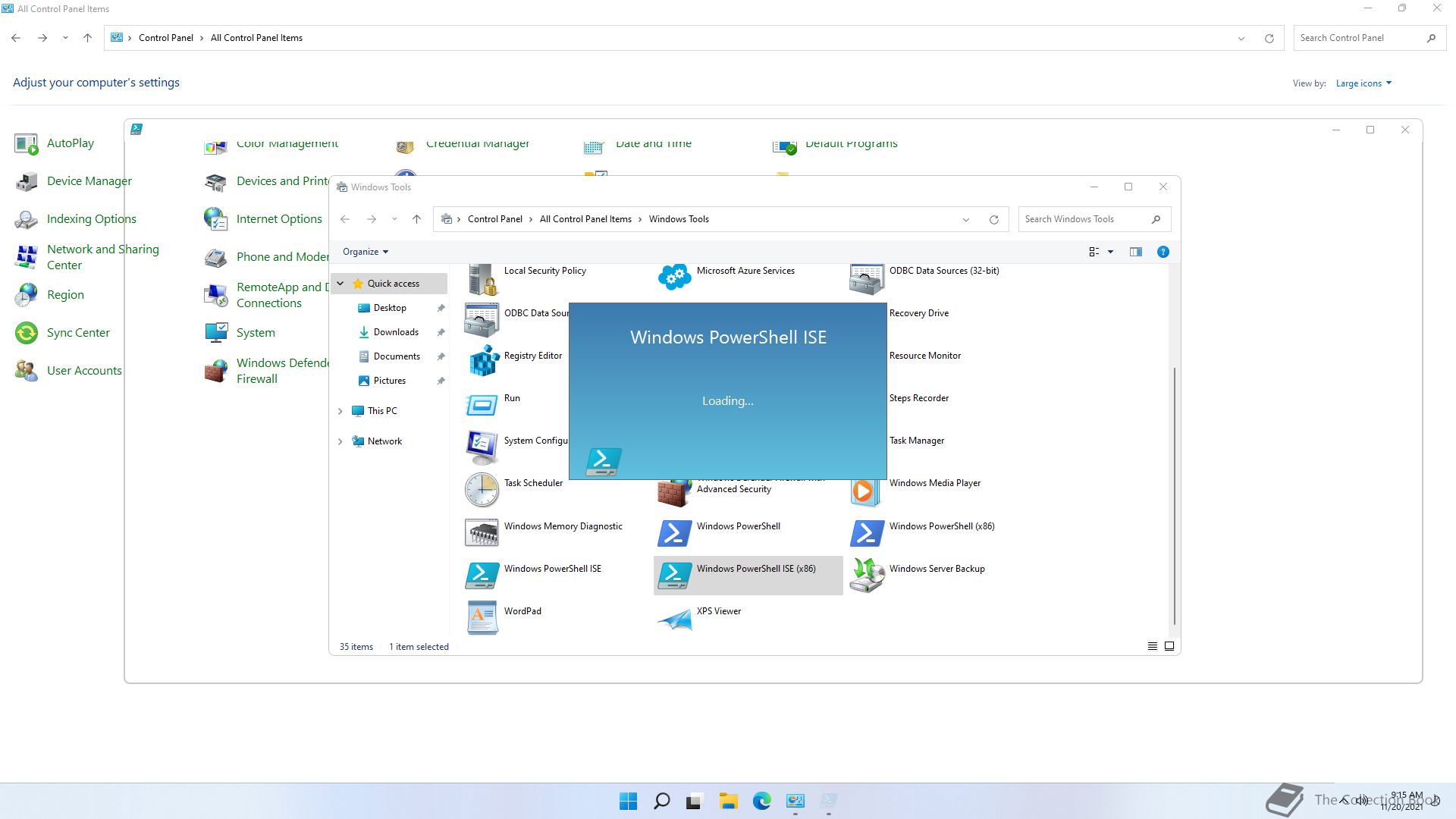The width and height of the screenshot is (1456, 819).
Task: Select Pictures in Quick access
Action: click(389, 381)
